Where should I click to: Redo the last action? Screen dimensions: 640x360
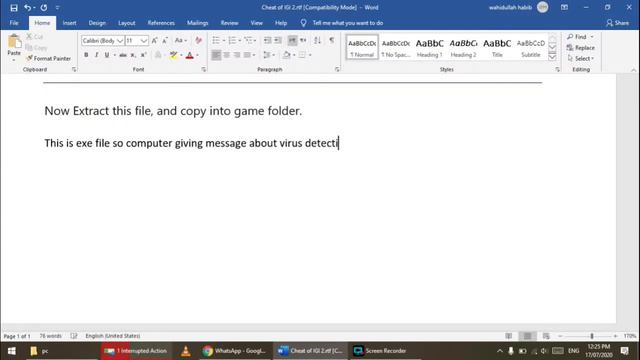point(44,7)
